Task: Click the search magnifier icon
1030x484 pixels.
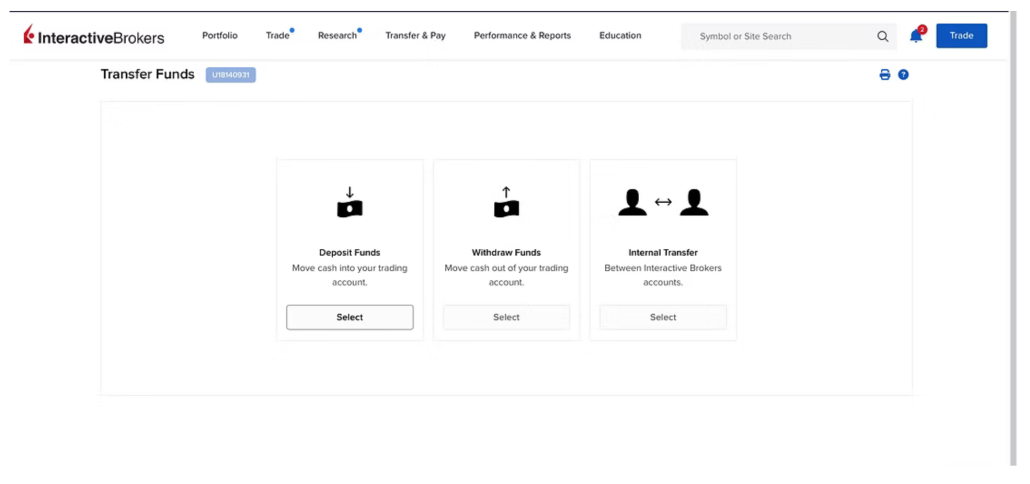Action: click(x=882, y=36)
